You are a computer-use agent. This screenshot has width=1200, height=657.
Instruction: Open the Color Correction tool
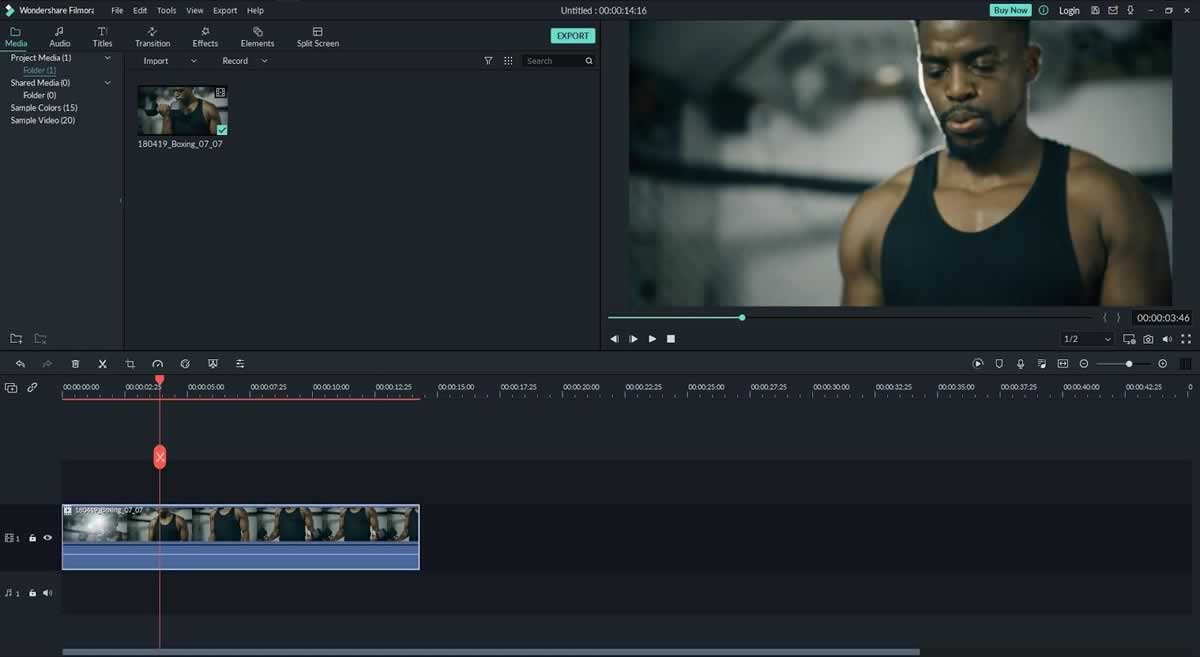(x=185, y=363)
